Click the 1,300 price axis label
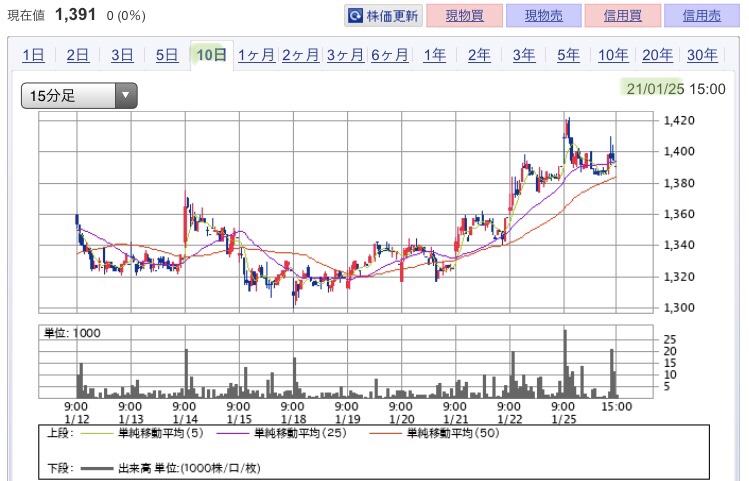This screenshot has height=481, width=749. click(679, 308)
